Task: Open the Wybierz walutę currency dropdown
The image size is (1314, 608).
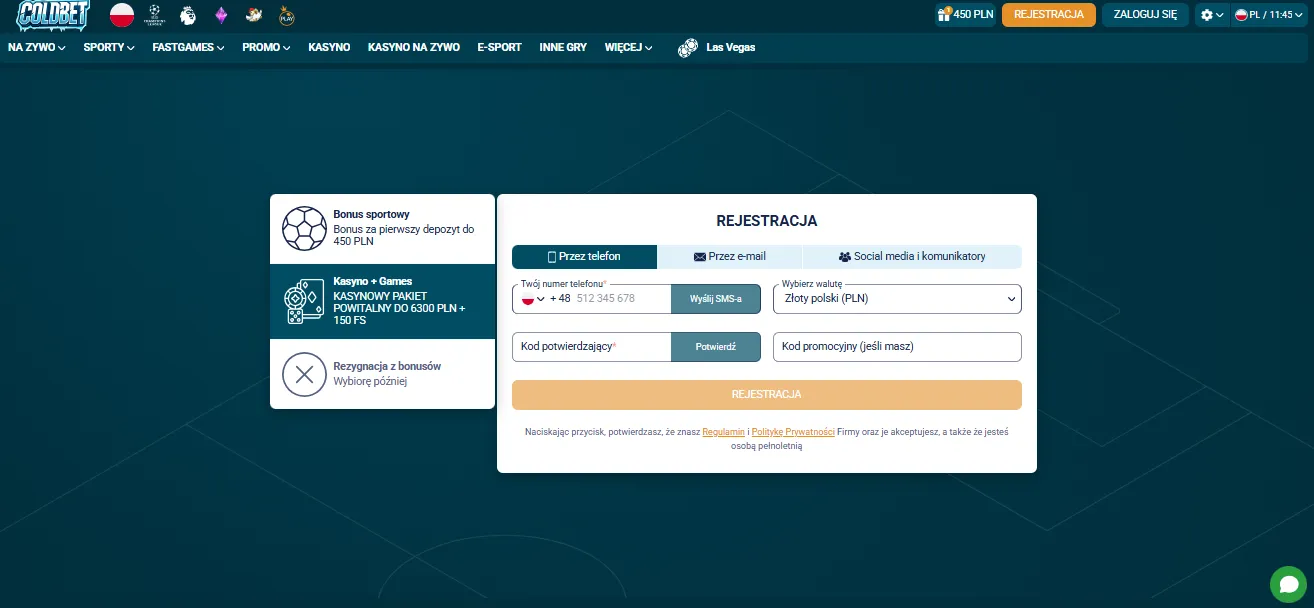Action: [897, 298]
